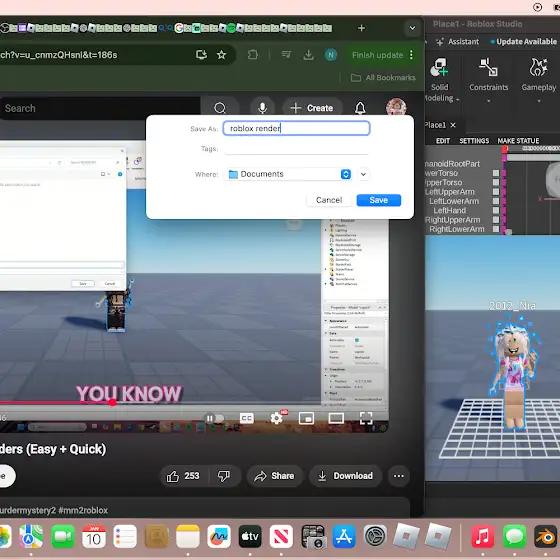Start YouTube voice search with microphone
The width and height of the screenshot is (560, 560).
(x=262, y=108)
